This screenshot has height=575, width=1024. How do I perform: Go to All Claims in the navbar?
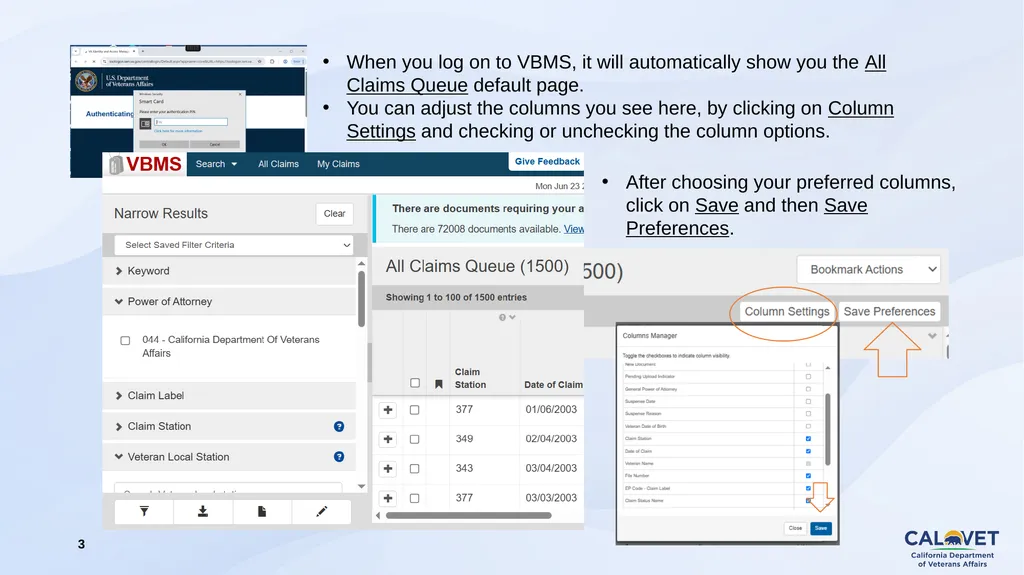click(278, 164)
